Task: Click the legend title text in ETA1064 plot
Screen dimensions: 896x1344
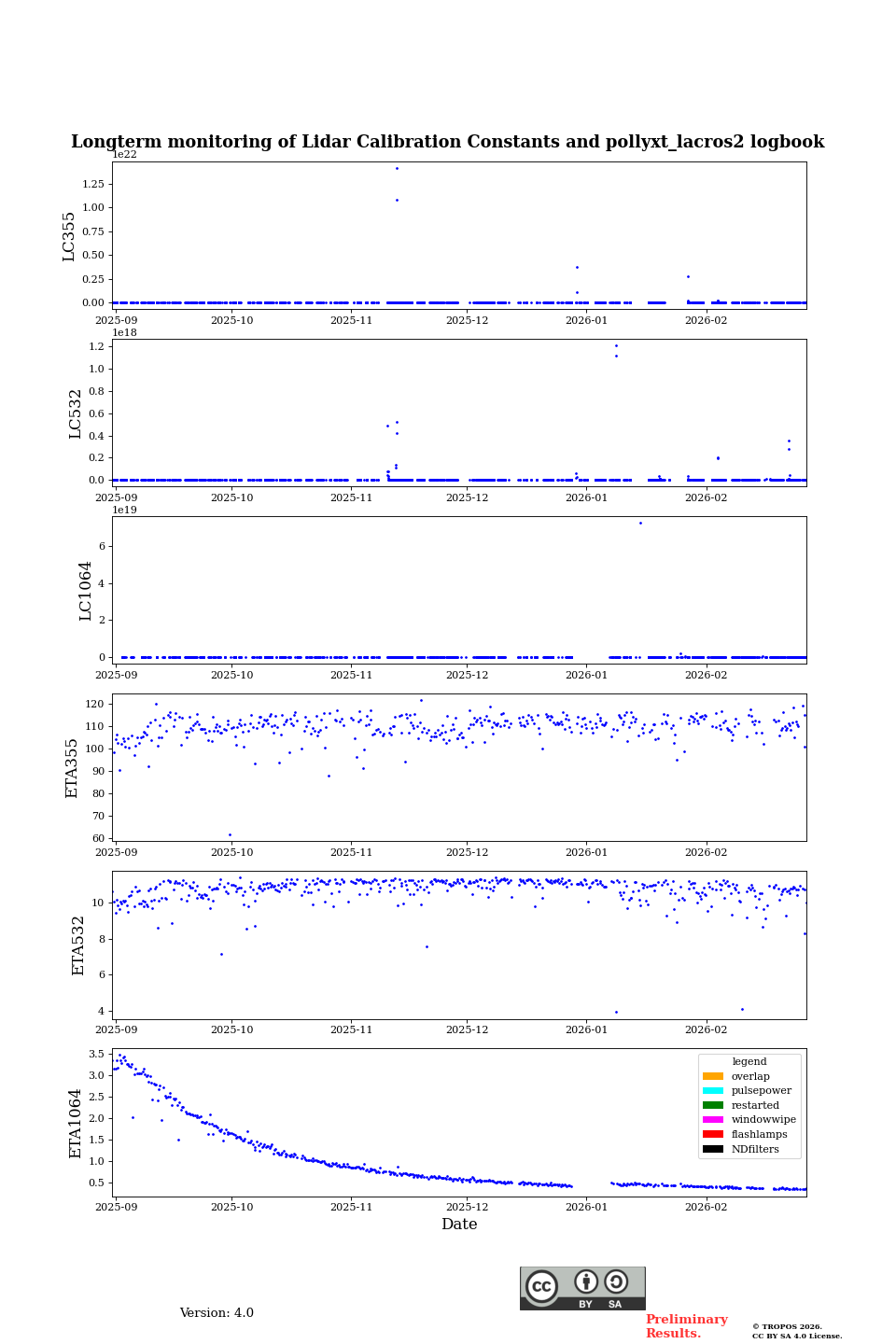Action: coord(749,1062)
